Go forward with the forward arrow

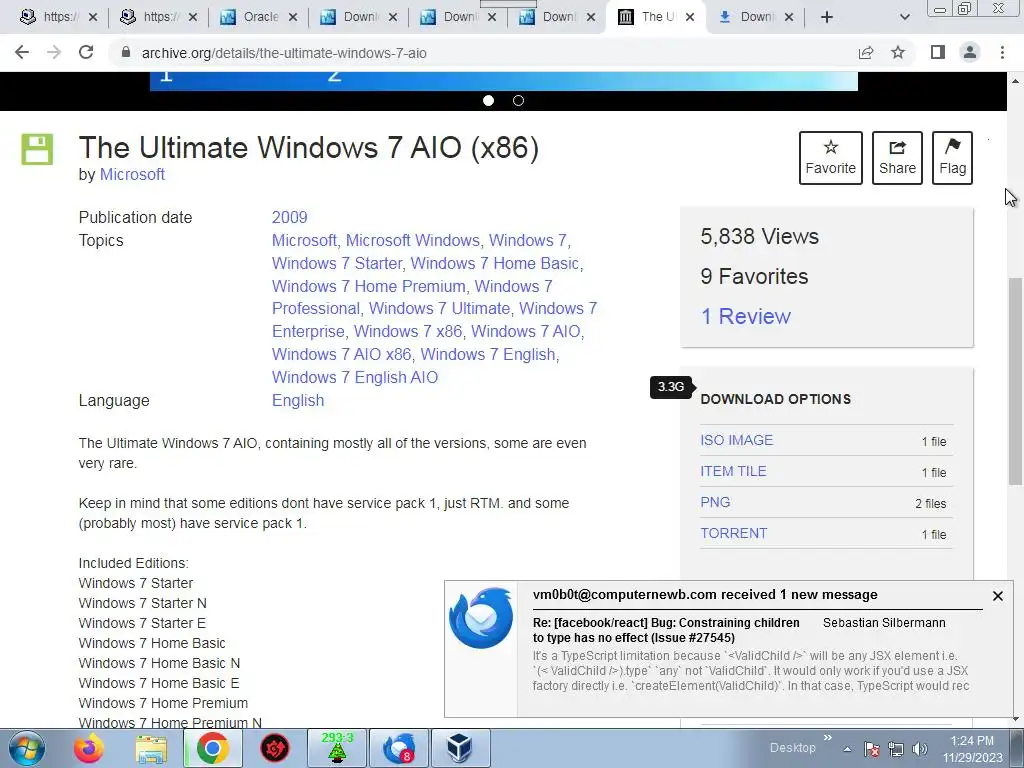54,52
